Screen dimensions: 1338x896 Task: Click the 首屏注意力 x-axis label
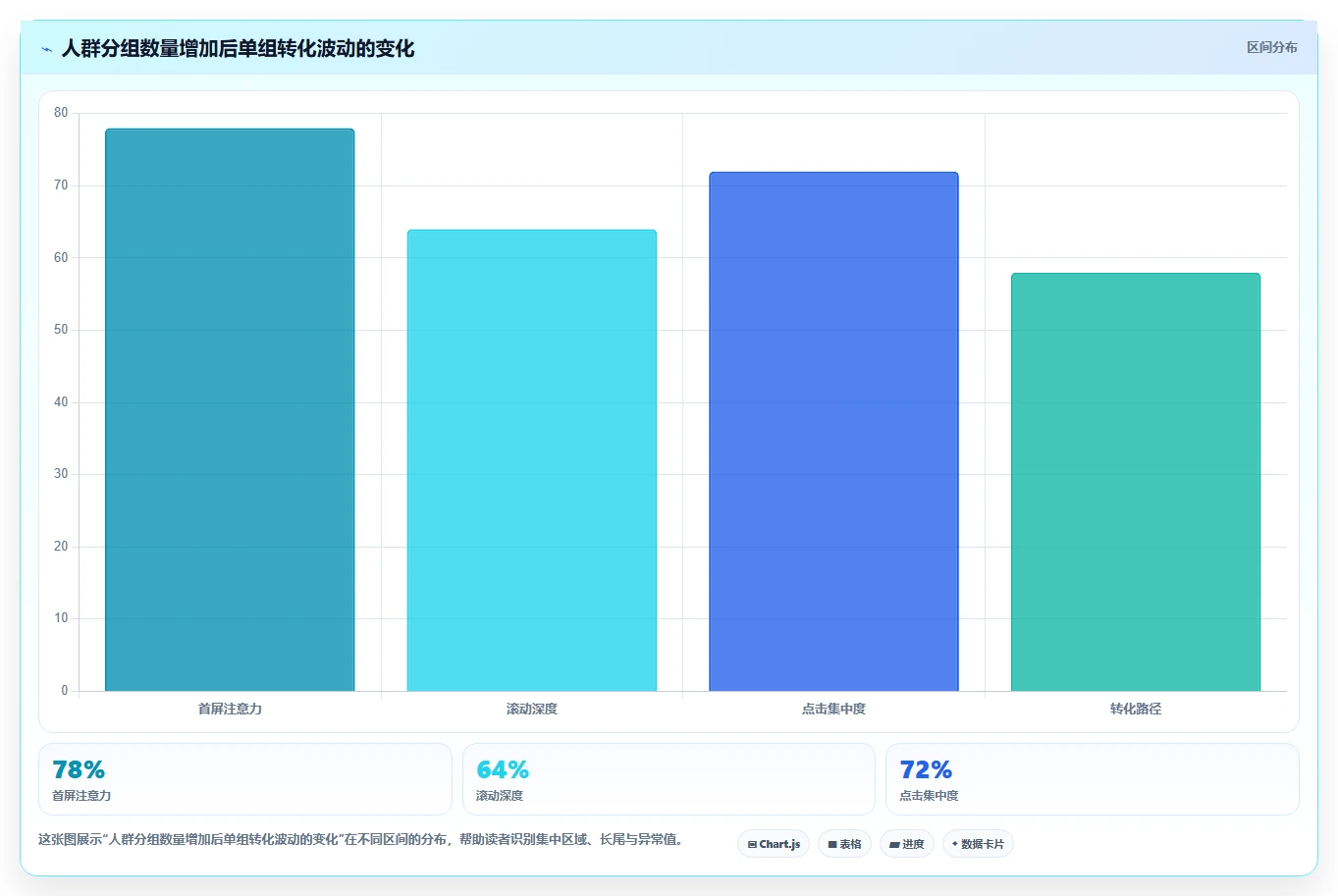pyautogui.click(x=230, y=709)
